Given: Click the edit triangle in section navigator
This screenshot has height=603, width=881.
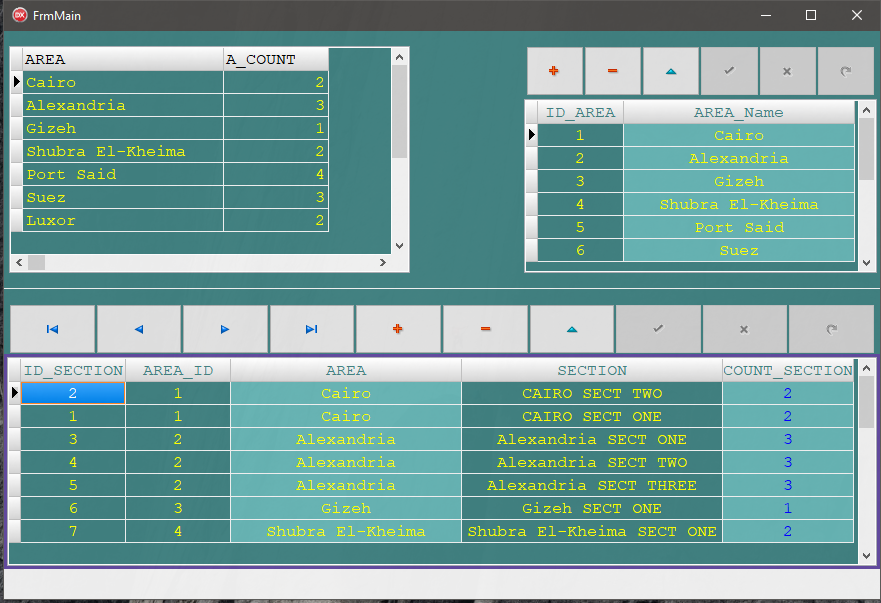Looking at the screenshot, I should (572, 329).
